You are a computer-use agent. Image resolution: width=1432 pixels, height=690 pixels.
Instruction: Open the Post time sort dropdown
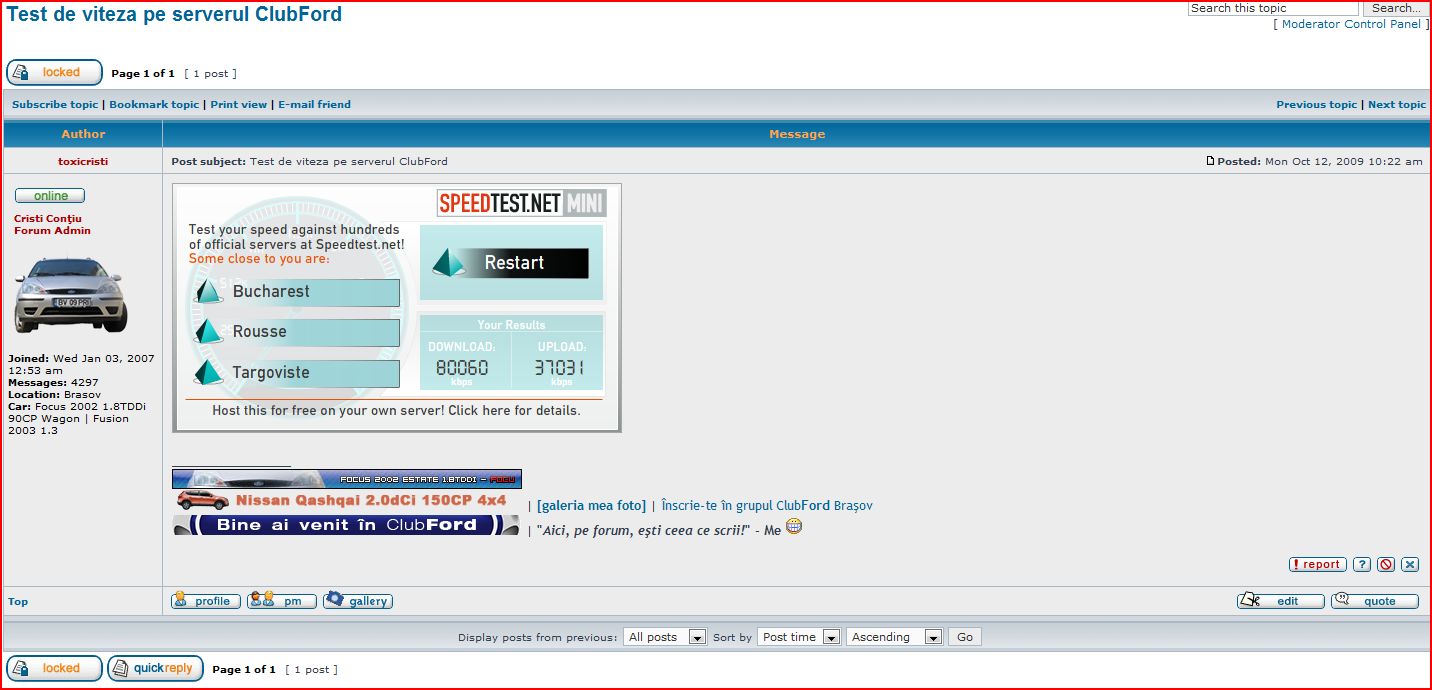[799, 637]
